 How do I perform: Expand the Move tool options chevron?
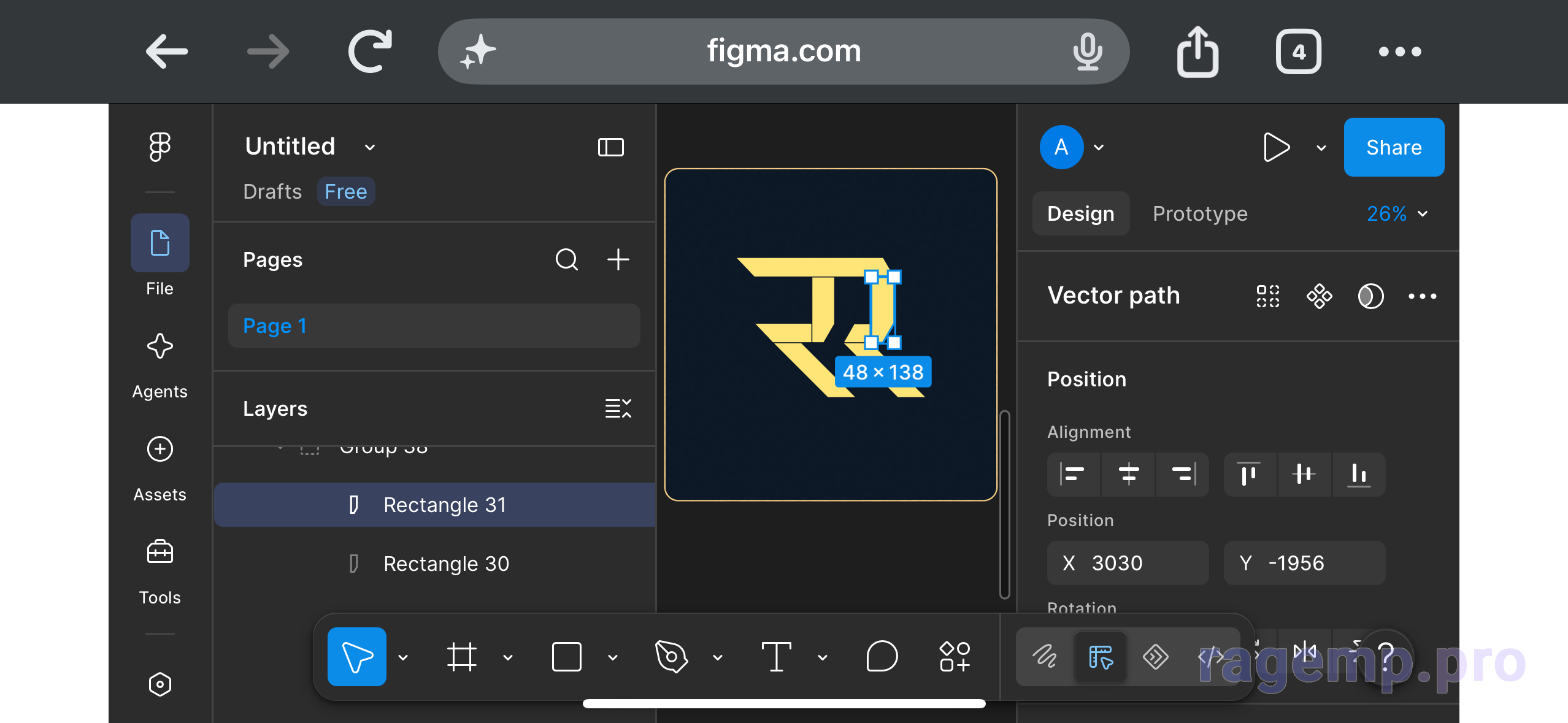(403, 657)
